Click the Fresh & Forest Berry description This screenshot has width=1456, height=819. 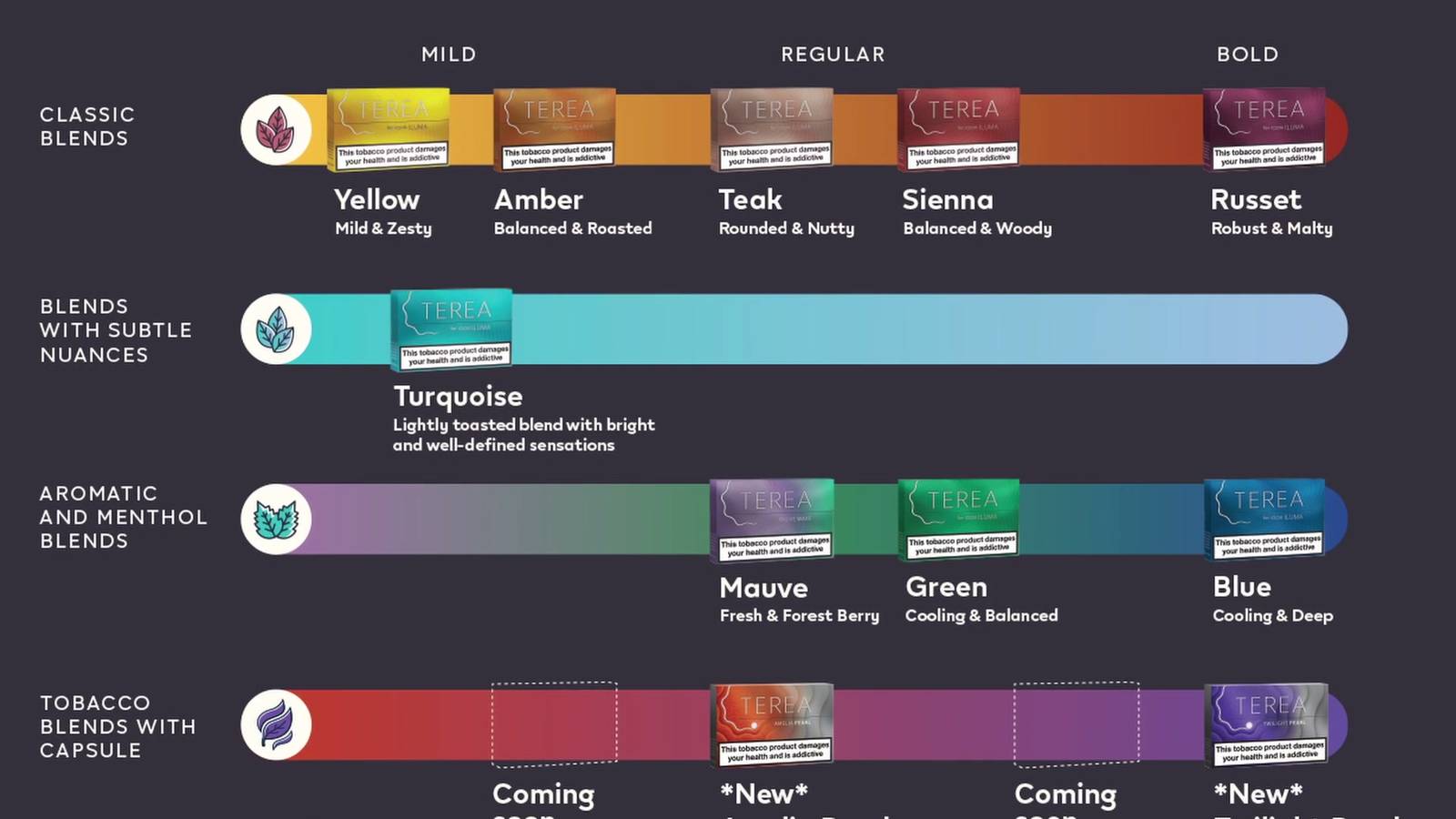pyautogui.click(x=800, y=616)
